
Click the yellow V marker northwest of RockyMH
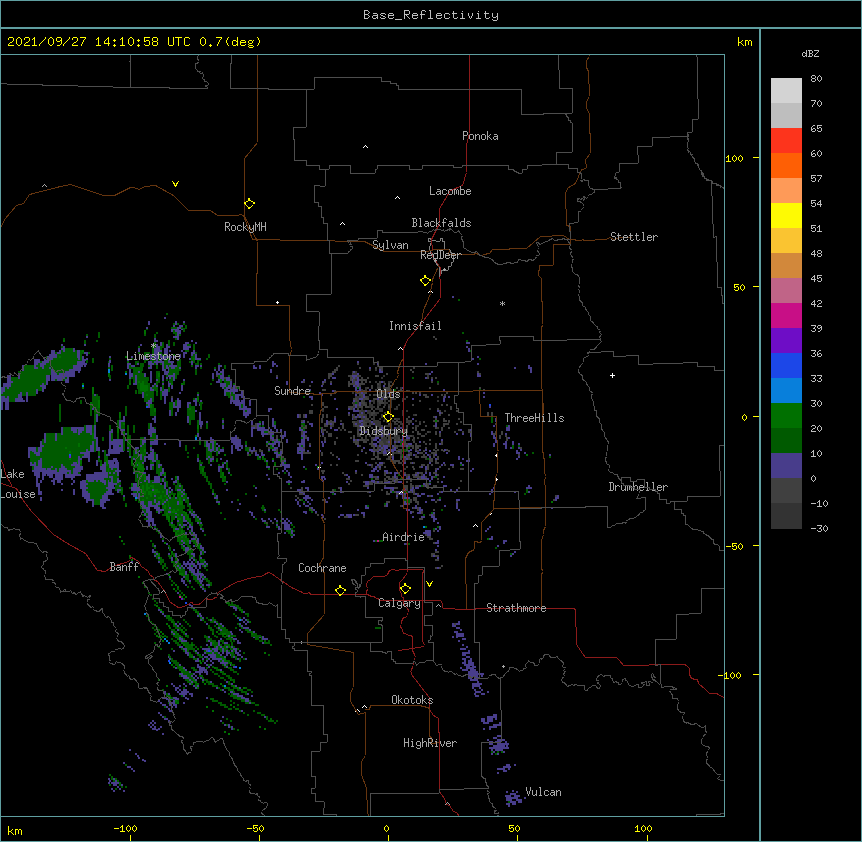pyautogui.click(x=175, y=184)
